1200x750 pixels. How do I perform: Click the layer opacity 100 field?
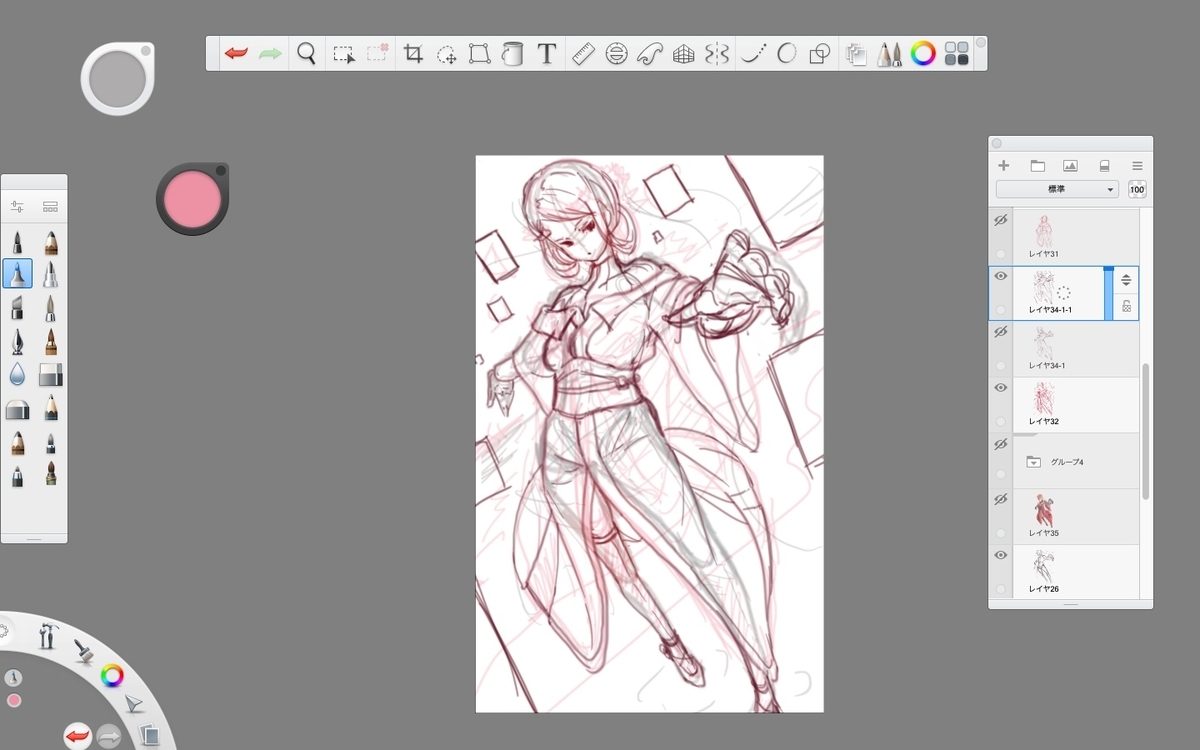[1137, 190]
